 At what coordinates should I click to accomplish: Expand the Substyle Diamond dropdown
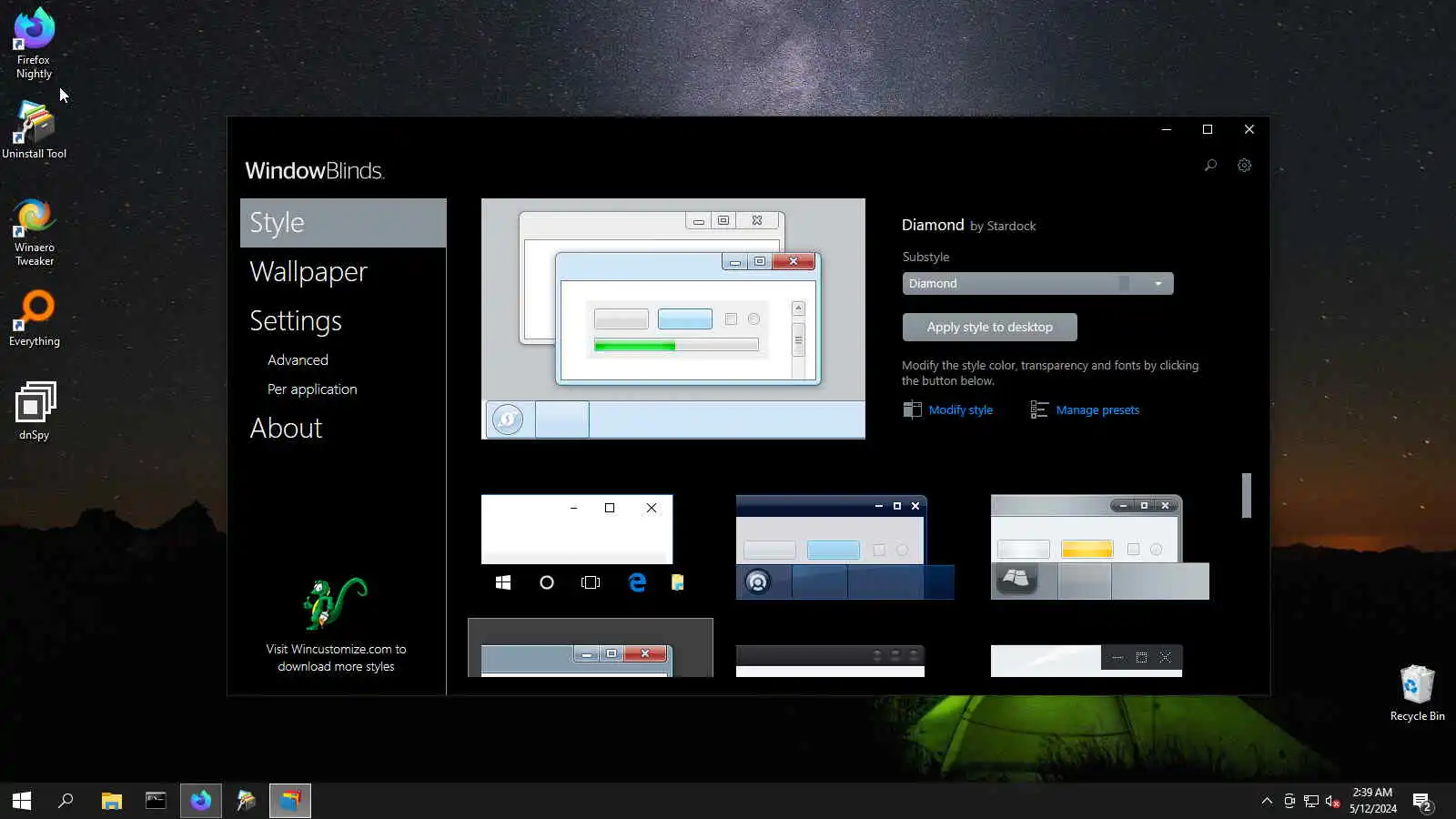pos(1037,284)
